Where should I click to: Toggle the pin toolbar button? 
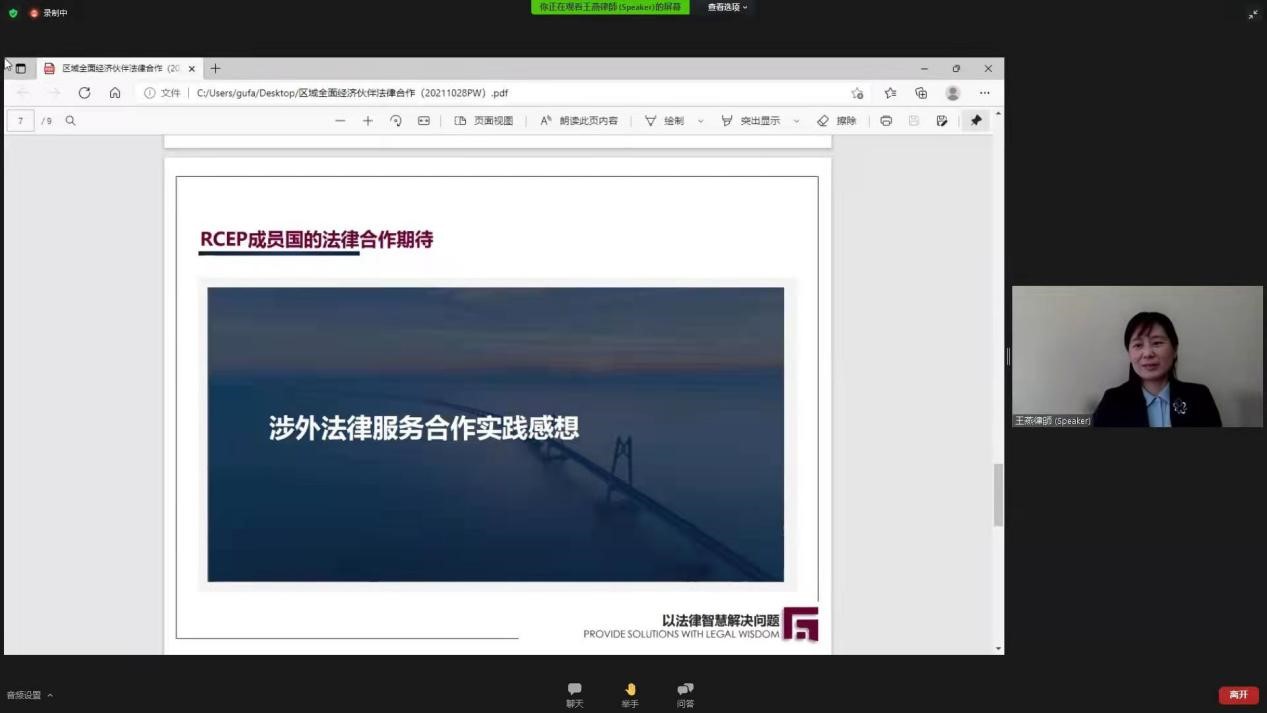click(x=976, y=121)
